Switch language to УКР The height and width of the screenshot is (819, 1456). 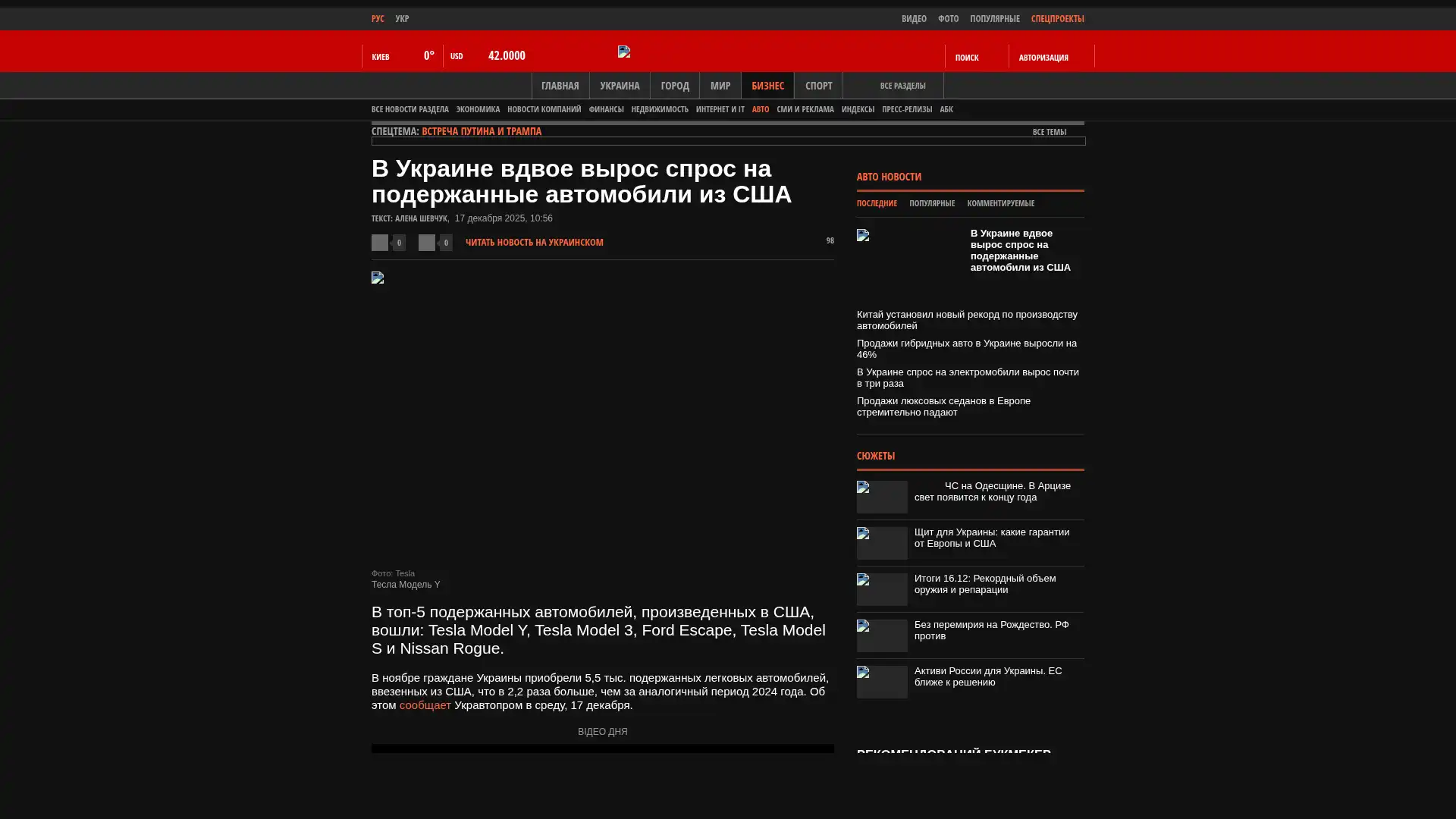click(x=402, y=19)
